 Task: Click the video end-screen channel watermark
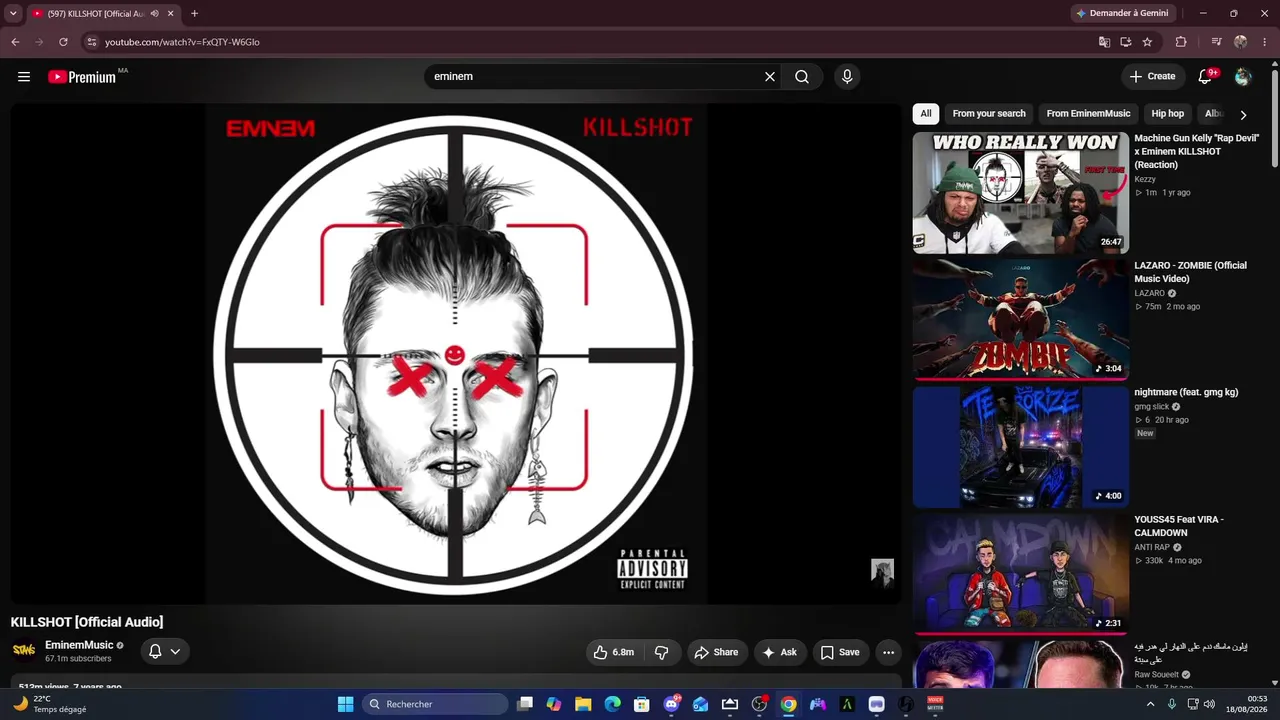click(x=882, y=573)
